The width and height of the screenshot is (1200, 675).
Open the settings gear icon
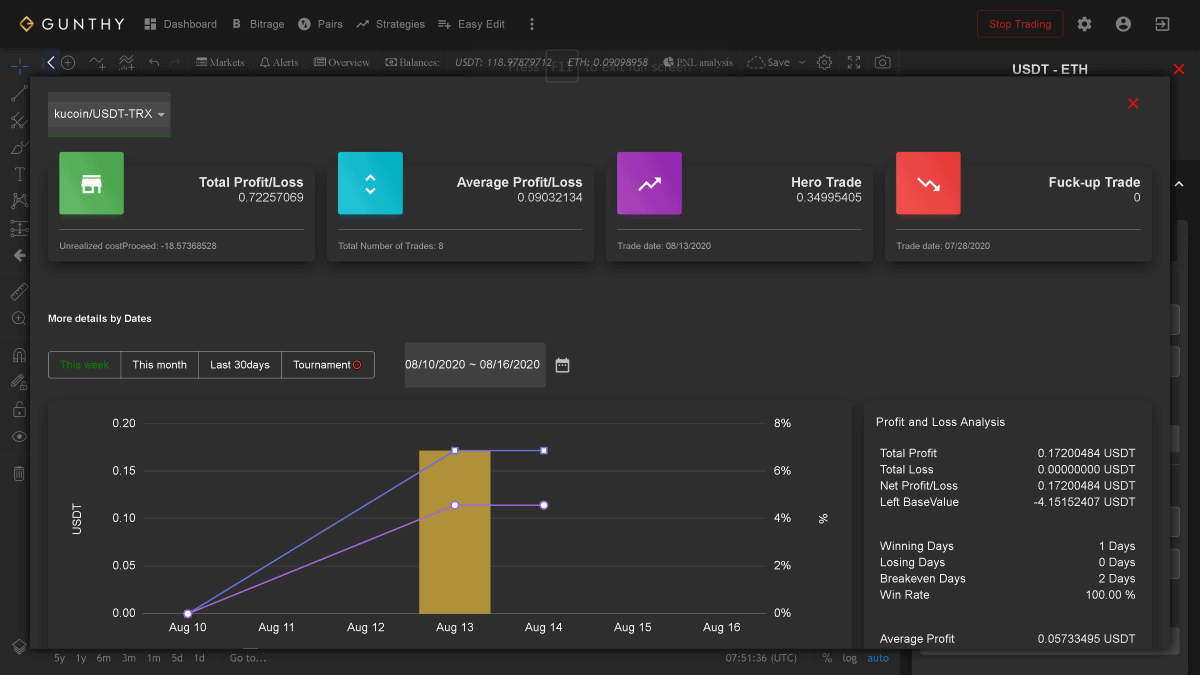tap(1084, 24)
